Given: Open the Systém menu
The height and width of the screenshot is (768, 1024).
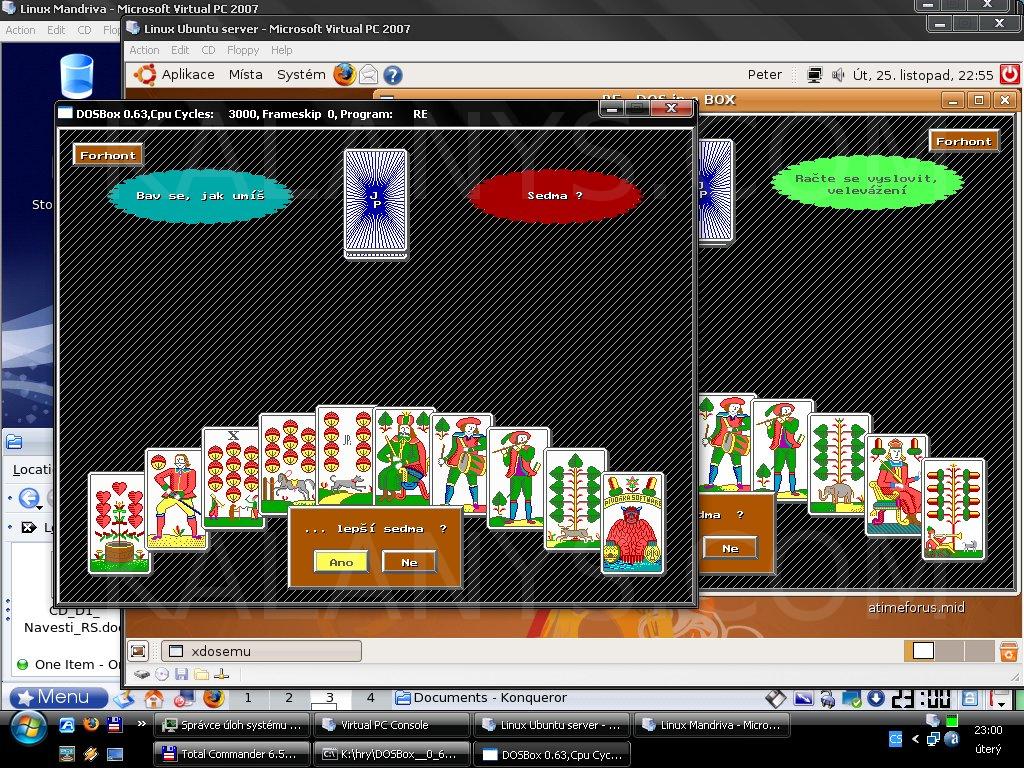Looking at the screenshot, I should pos(301,74).
